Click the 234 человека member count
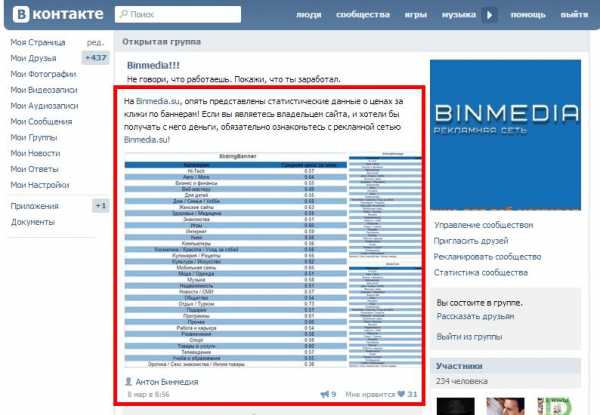Screen dimensions: 600x415 coord(461,381)
